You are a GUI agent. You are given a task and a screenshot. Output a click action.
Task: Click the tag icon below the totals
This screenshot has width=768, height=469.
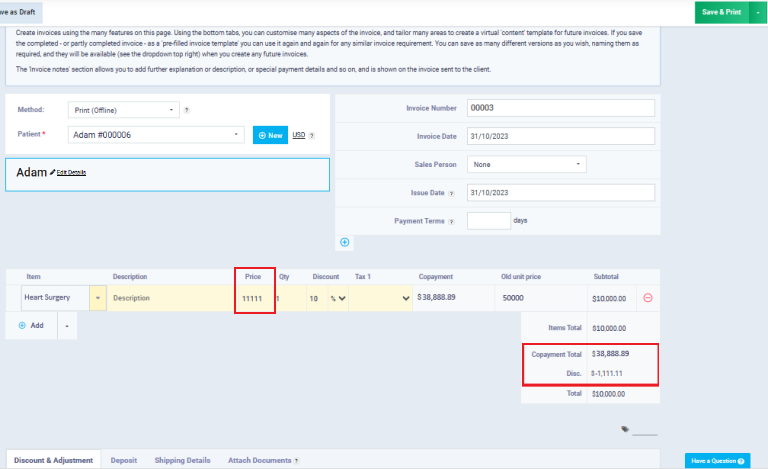(625, 429)
